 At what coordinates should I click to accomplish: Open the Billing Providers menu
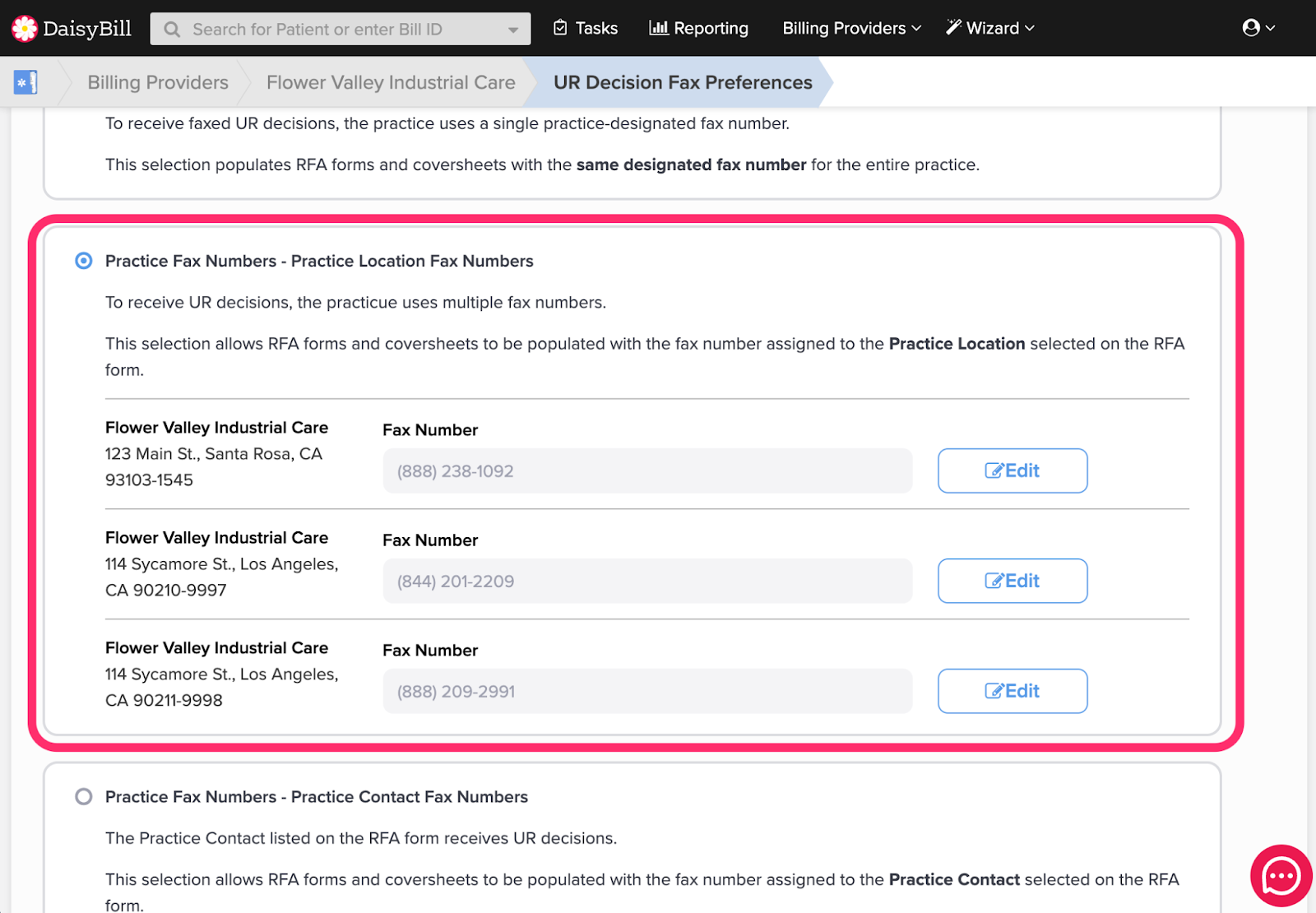[851, 28]
